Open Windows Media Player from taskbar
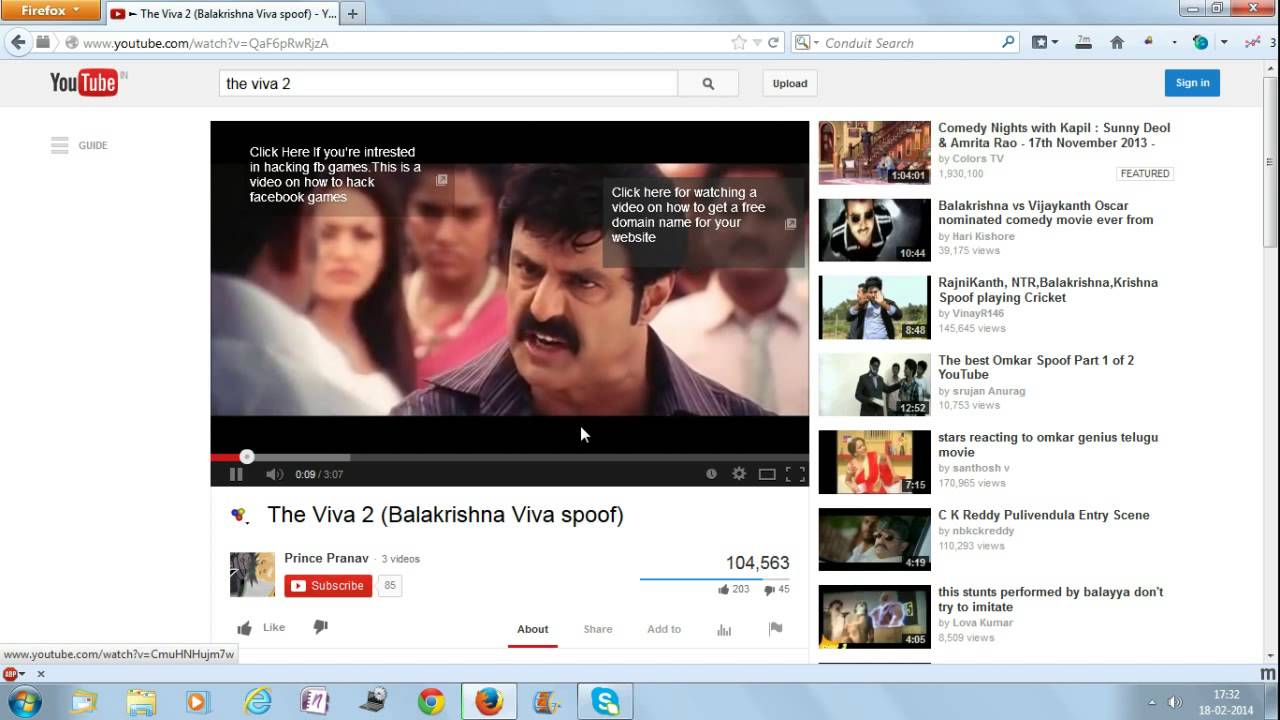Screen dimensions: 1280x720 pos(197,702)
